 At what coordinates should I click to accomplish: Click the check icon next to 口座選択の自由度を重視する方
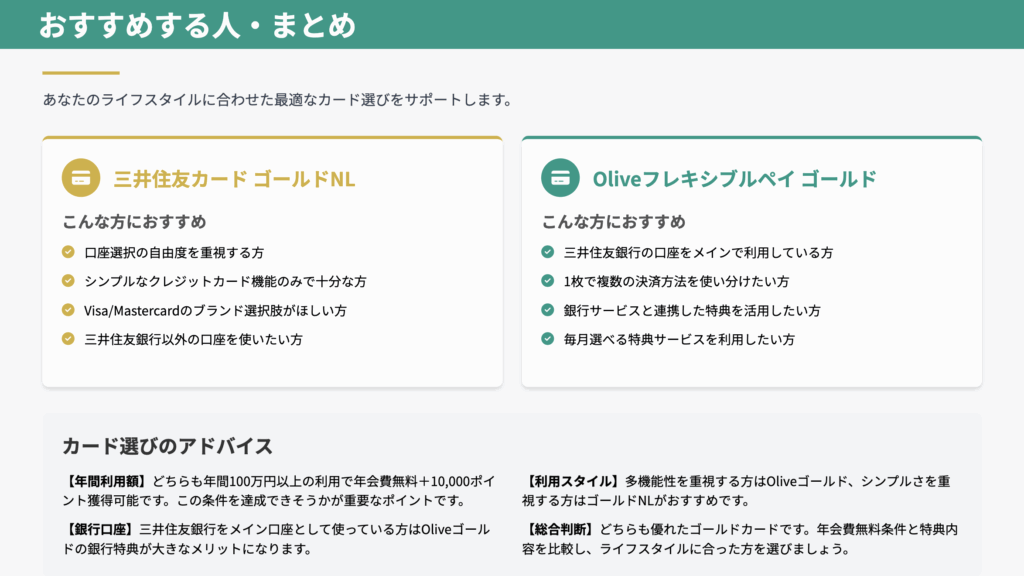tap(68, 253)
